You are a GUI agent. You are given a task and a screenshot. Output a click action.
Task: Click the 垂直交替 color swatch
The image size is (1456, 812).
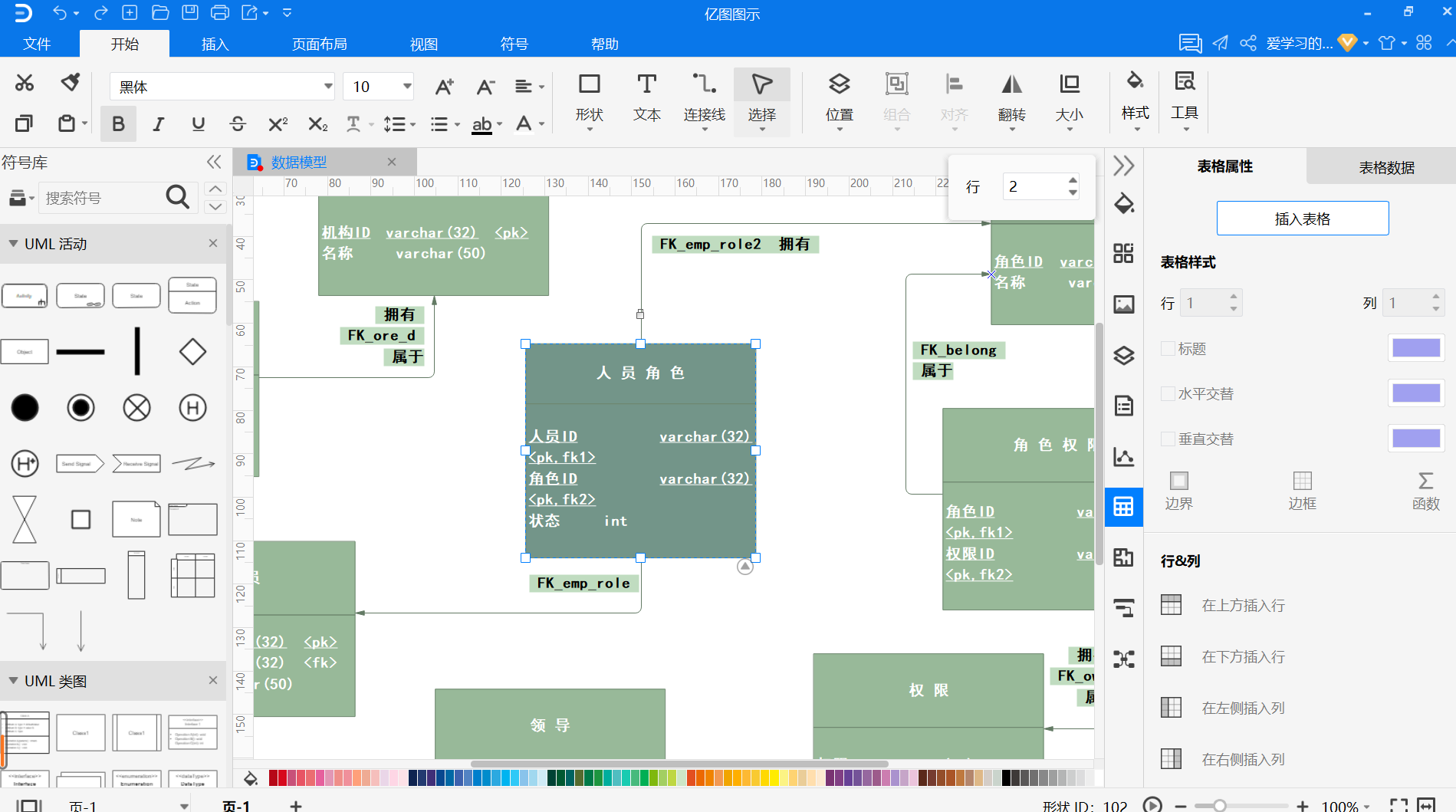pos(1416,438)
